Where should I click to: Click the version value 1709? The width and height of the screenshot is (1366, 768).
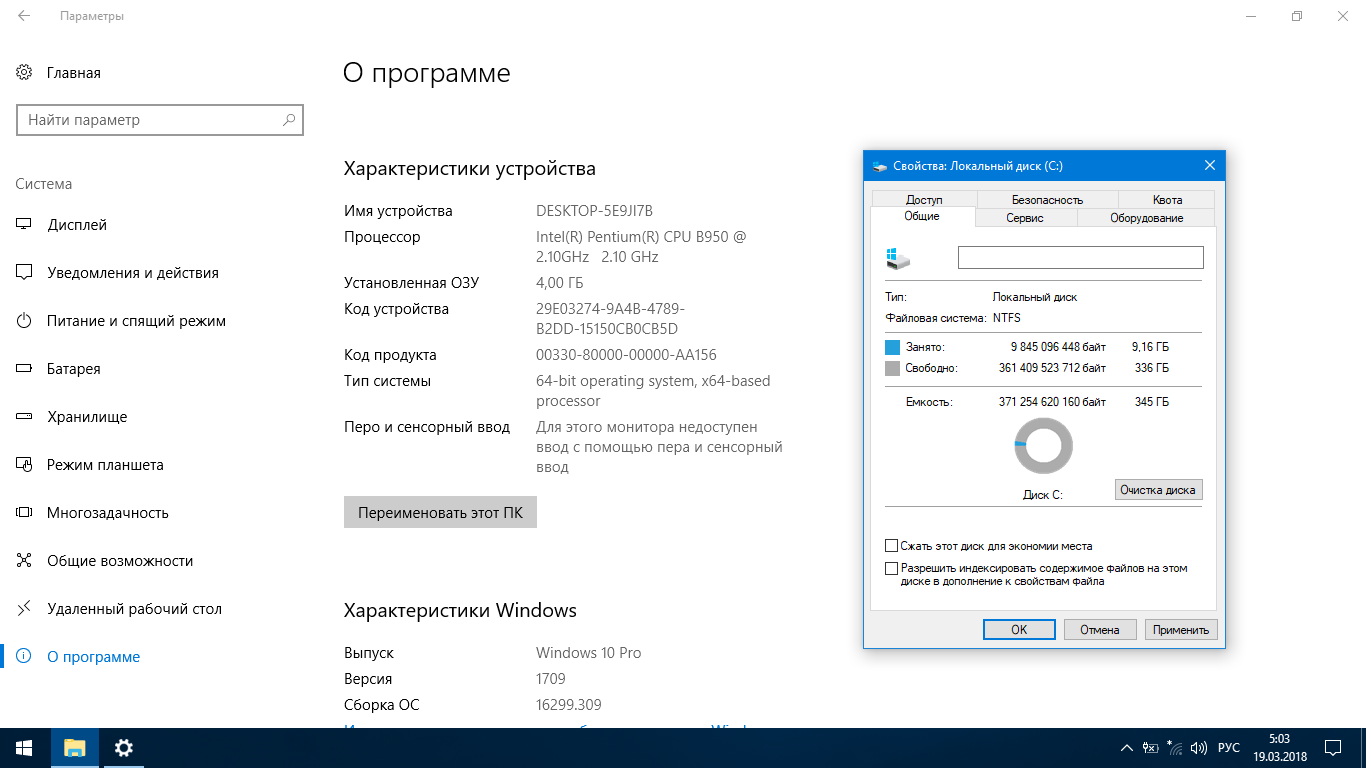pyautogui.click(x=551, y=679)
